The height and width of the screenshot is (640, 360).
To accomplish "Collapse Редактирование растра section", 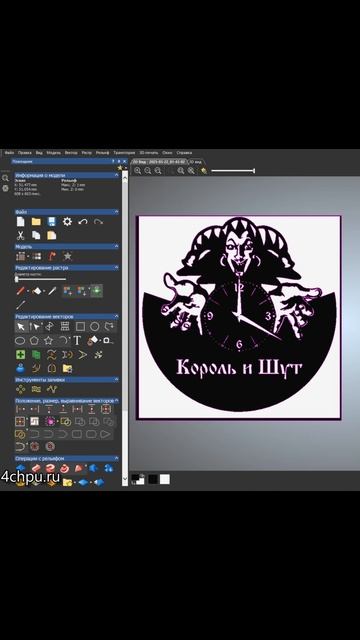I will [117, 268].
